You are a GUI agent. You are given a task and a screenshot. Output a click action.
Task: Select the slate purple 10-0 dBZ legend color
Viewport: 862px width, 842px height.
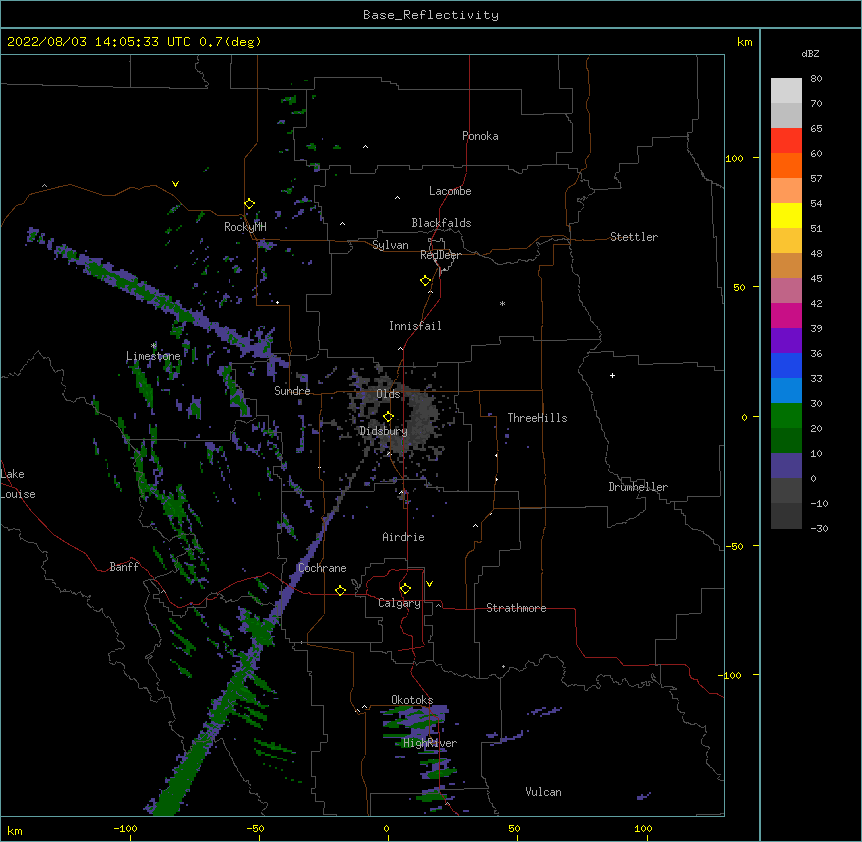click(x=786, y=466)
